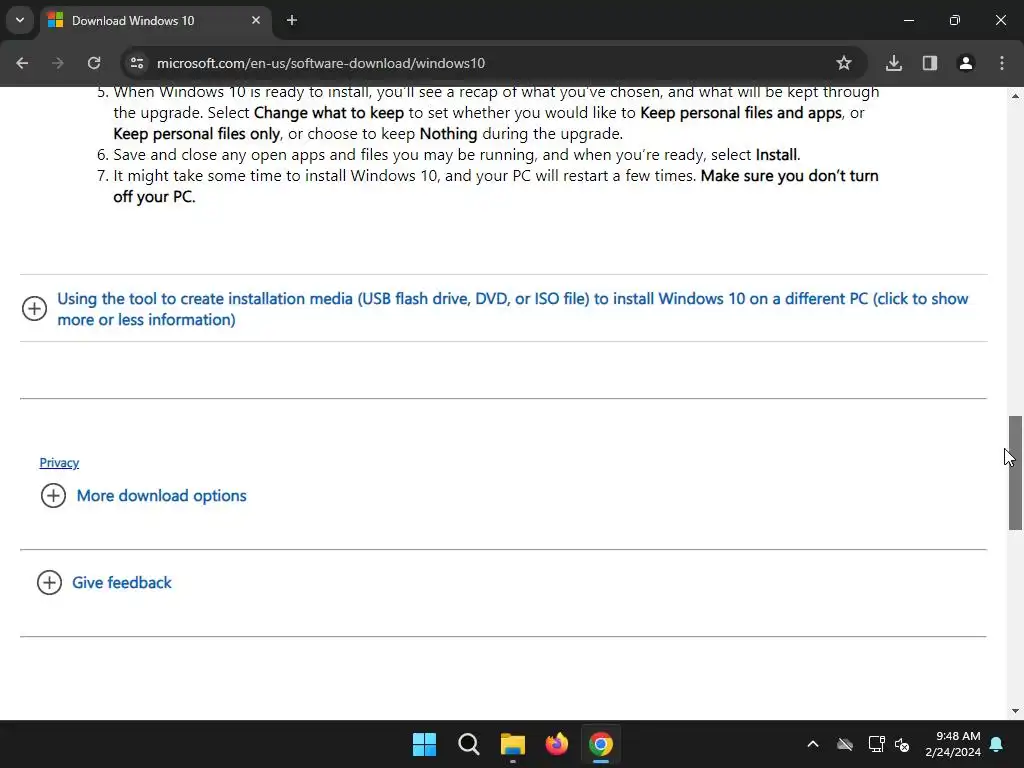The image size is (1024, 768).
Task: Minimize the Chrome window
Action: 908,20
